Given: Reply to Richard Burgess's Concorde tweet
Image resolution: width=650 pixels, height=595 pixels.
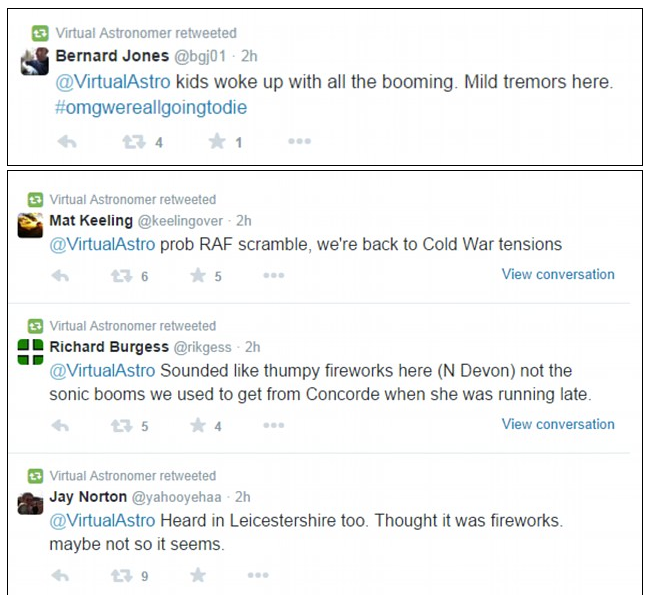Looking at the screenshot, I should point(60,426).
